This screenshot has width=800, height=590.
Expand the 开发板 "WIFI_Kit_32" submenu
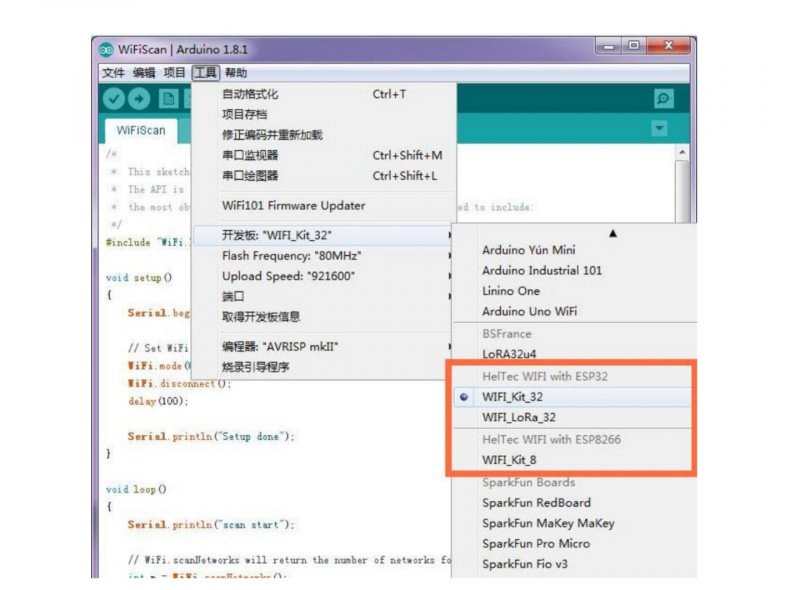click(323, 235)
